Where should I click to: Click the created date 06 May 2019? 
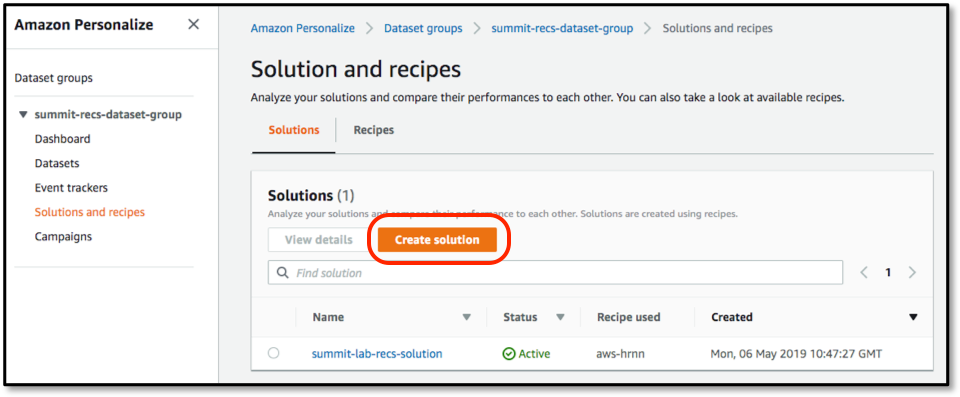click(796, 354)
